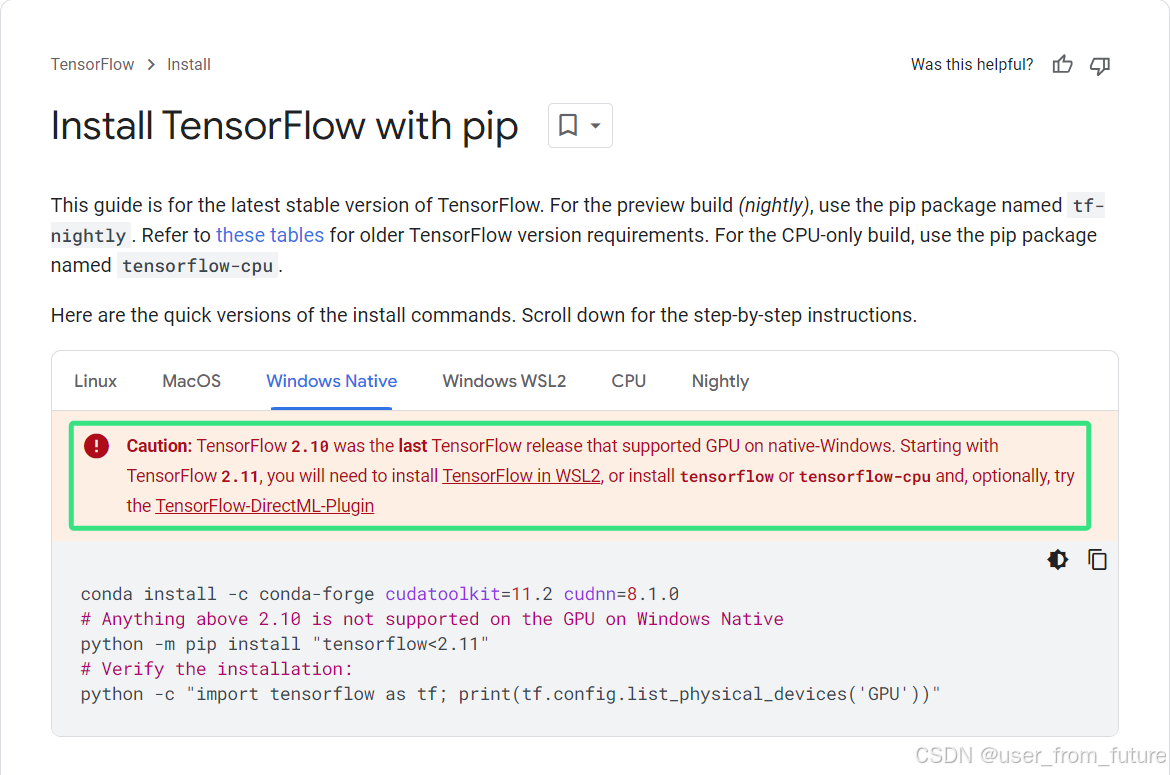
Task: Copy the code sample with the copy icon
Action: [x=1097, y=559]
